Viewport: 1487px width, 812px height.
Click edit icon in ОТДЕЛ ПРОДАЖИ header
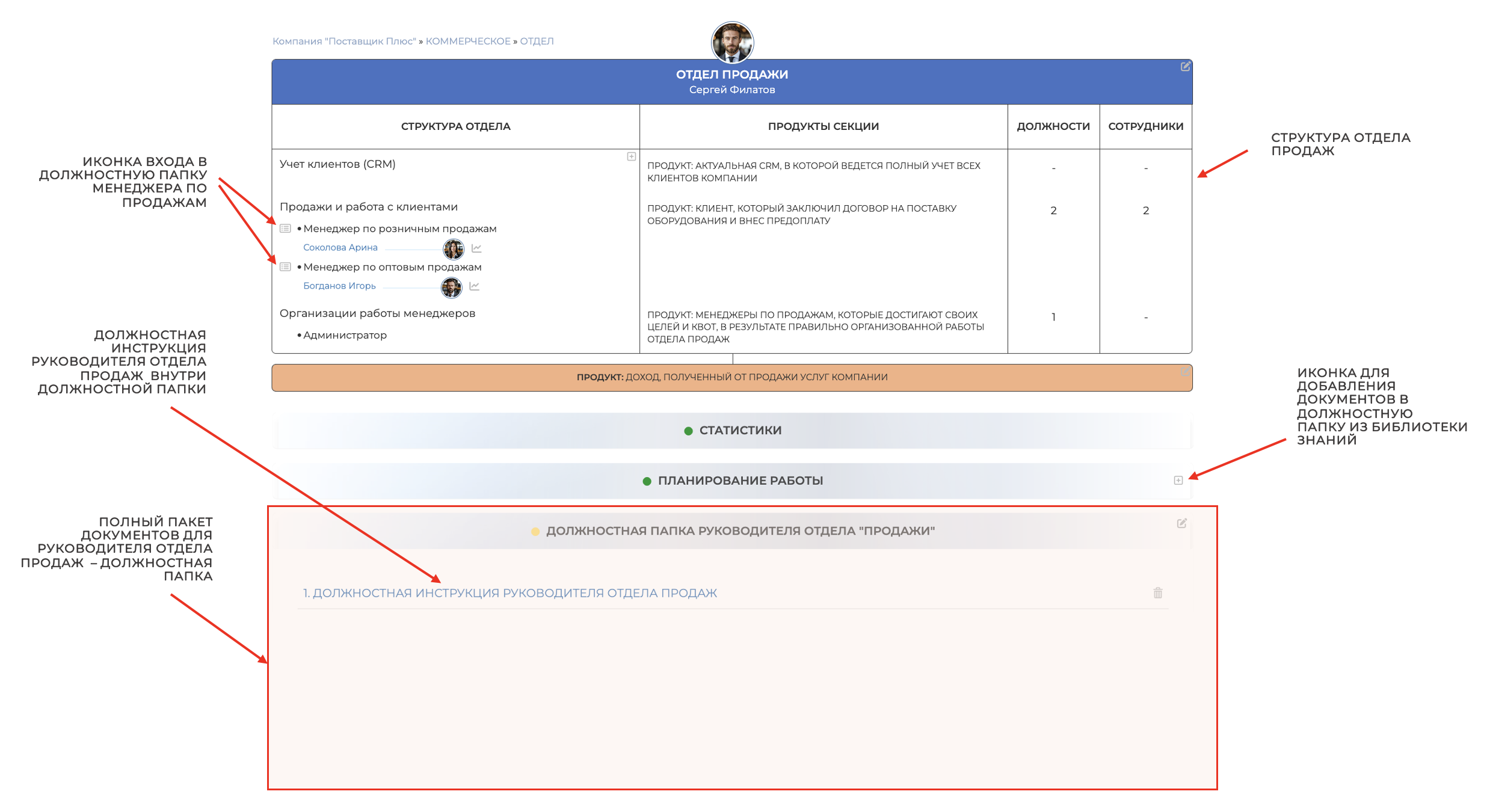[x=1185, y=67]
